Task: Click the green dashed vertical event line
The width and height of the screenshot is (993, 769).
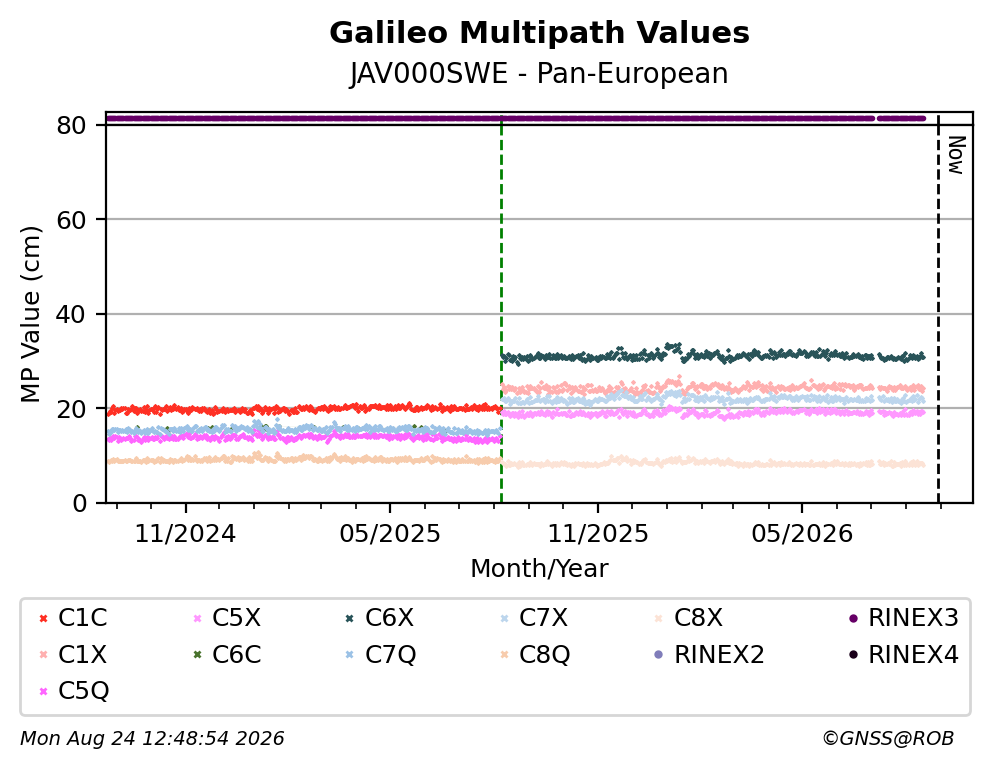Action: [x=501, y=308]
